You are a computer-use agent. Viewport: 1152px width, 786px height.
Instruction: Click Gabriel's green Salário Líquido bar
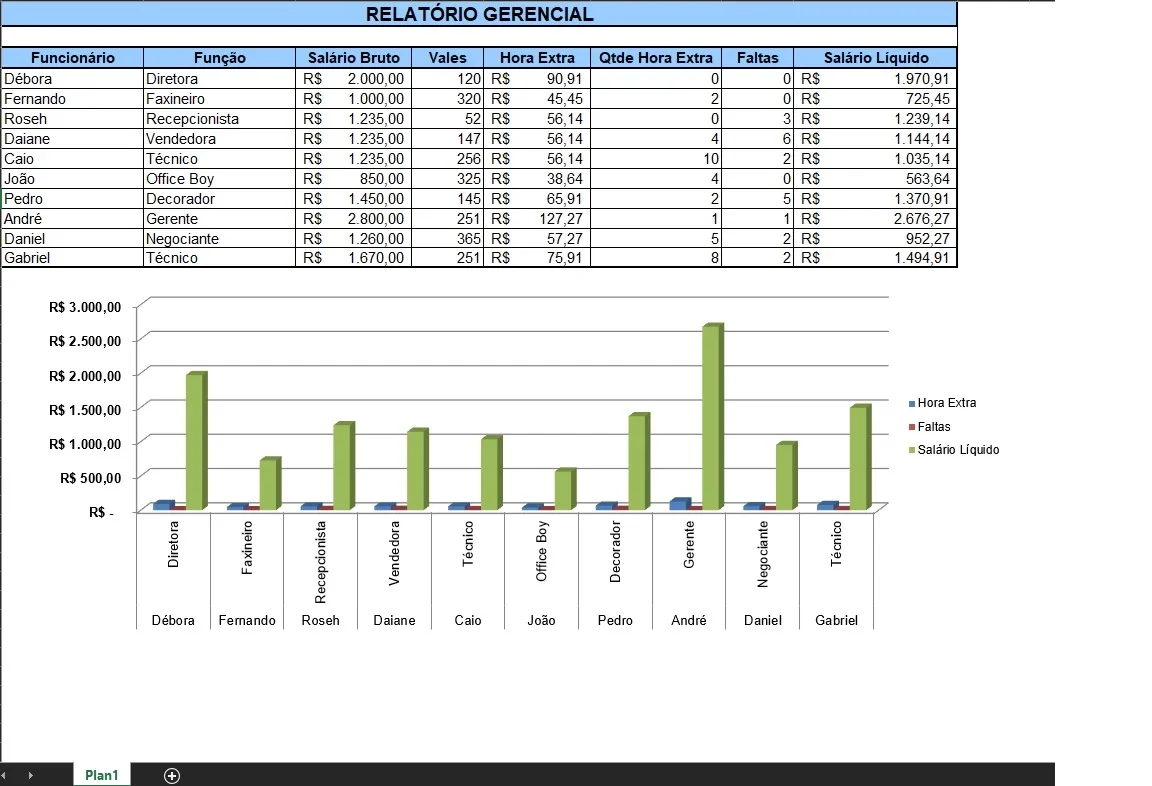(x=860, y=457)
